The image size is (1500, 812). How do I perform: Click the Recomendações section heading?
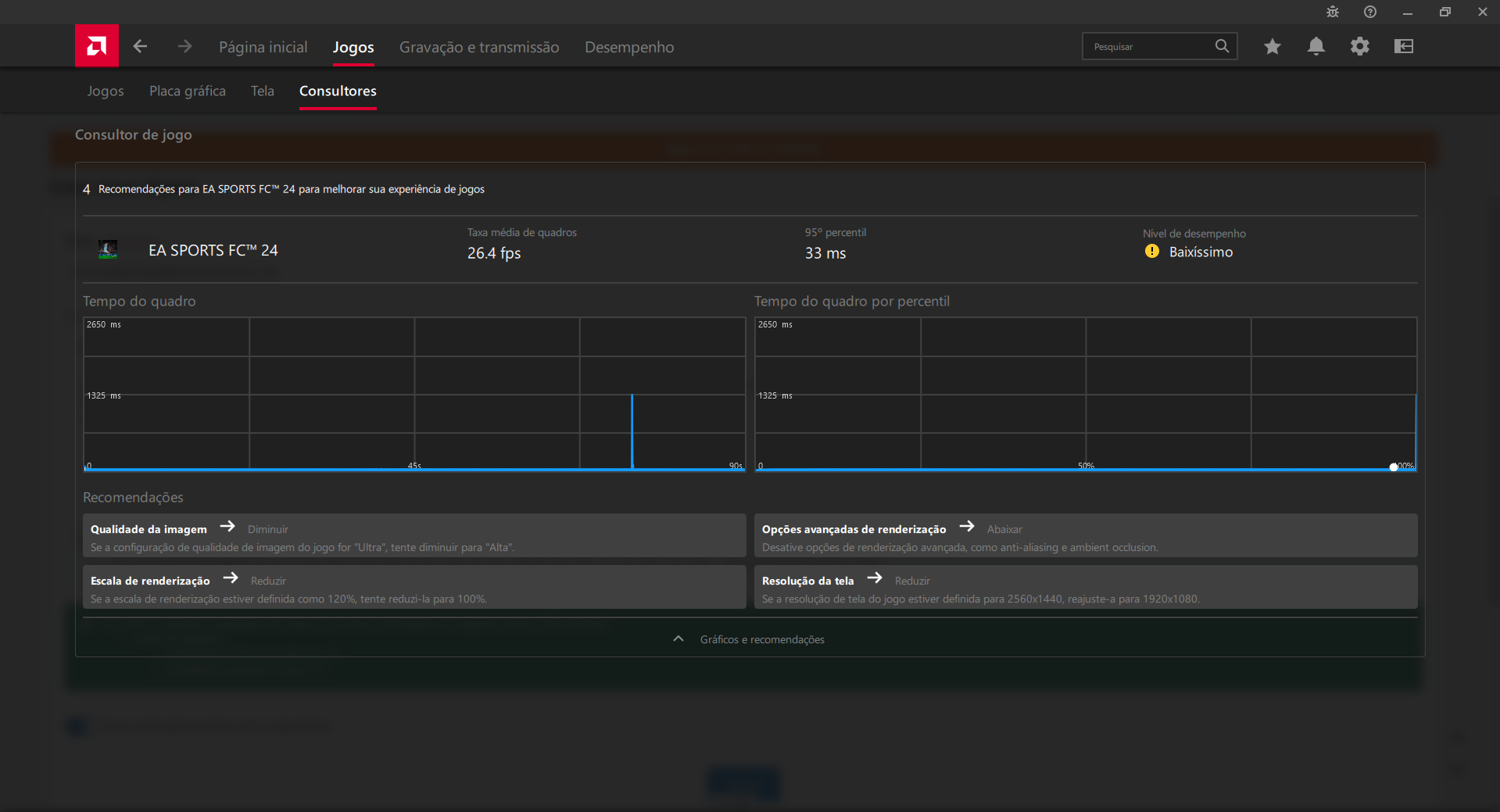(x=133, y=497)
